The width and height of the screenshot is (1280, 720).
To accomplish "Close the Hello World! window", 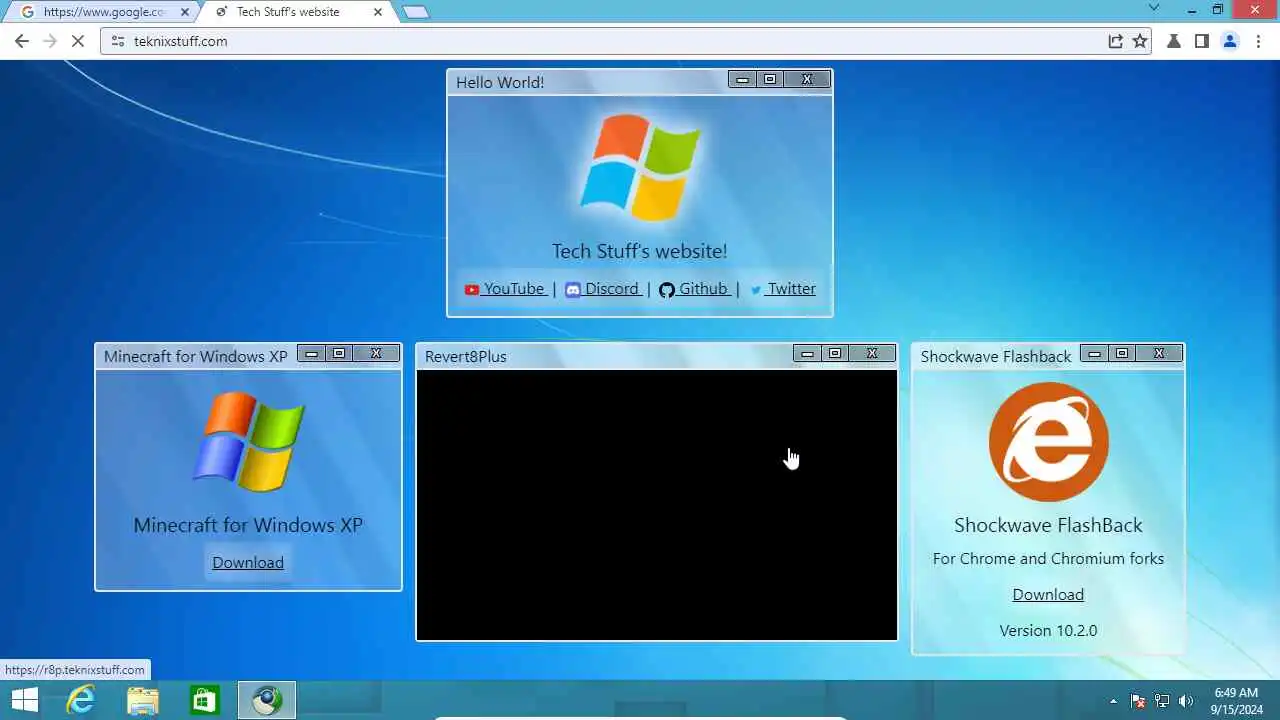I will [807, 79].
